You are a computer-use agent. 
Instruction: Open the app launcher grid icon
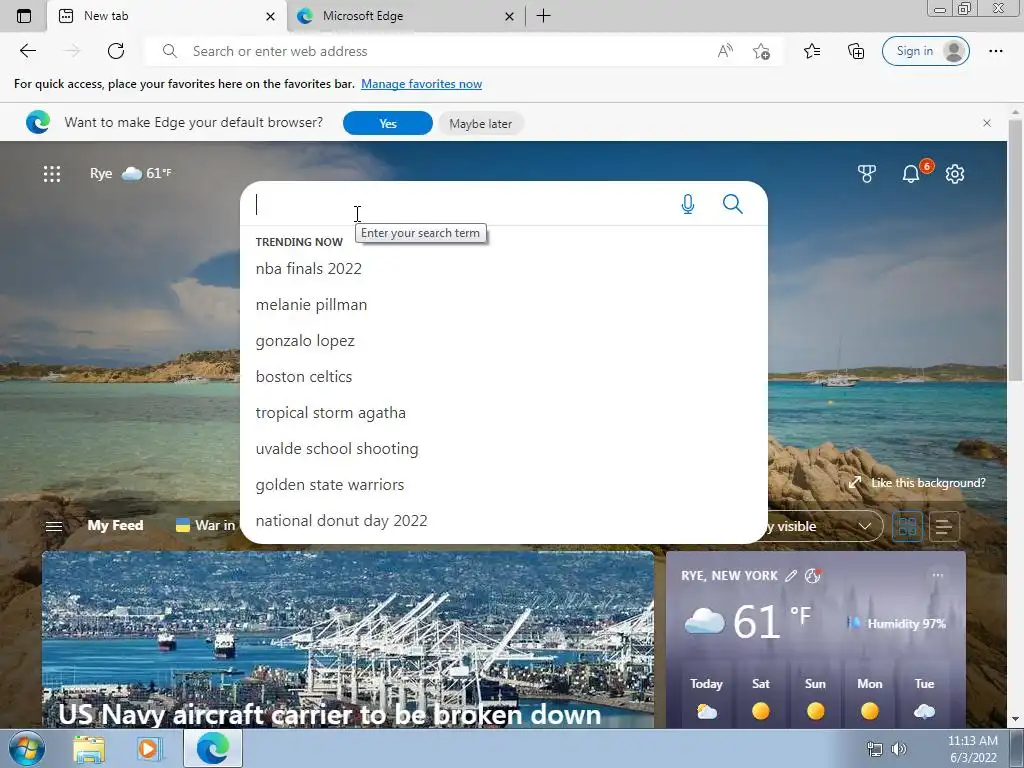(x=52, y=174)
